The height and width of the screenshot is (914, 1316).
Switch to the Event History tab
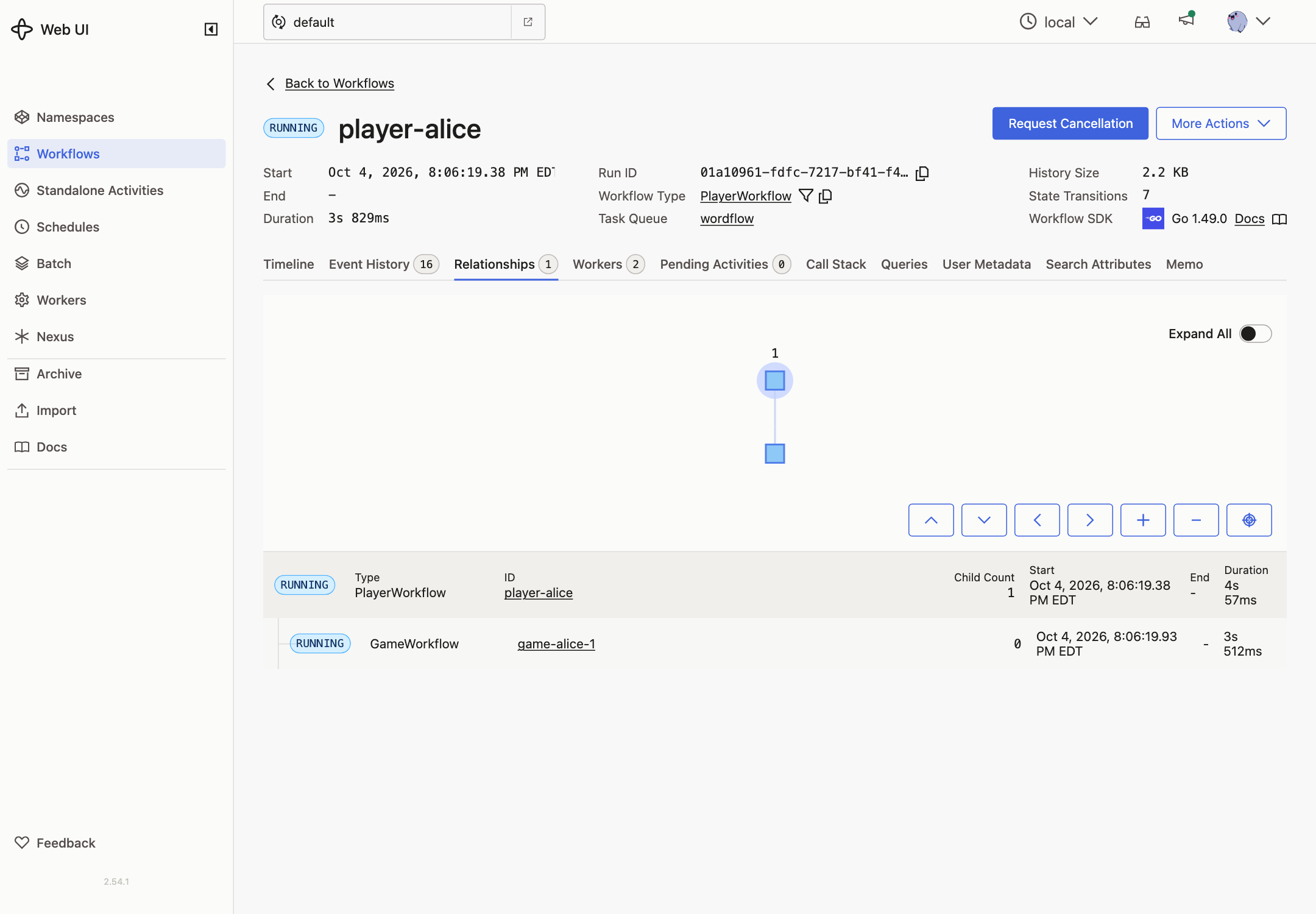tap(384, 264)
